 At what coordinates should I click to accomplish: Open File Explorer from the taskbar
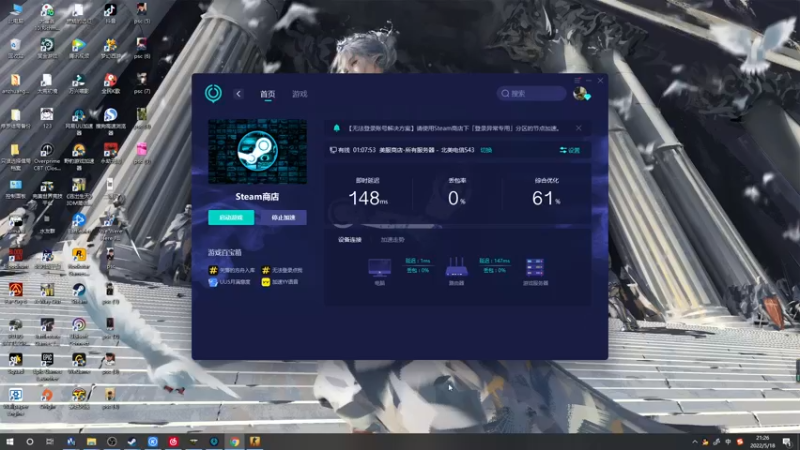[91, 442]
